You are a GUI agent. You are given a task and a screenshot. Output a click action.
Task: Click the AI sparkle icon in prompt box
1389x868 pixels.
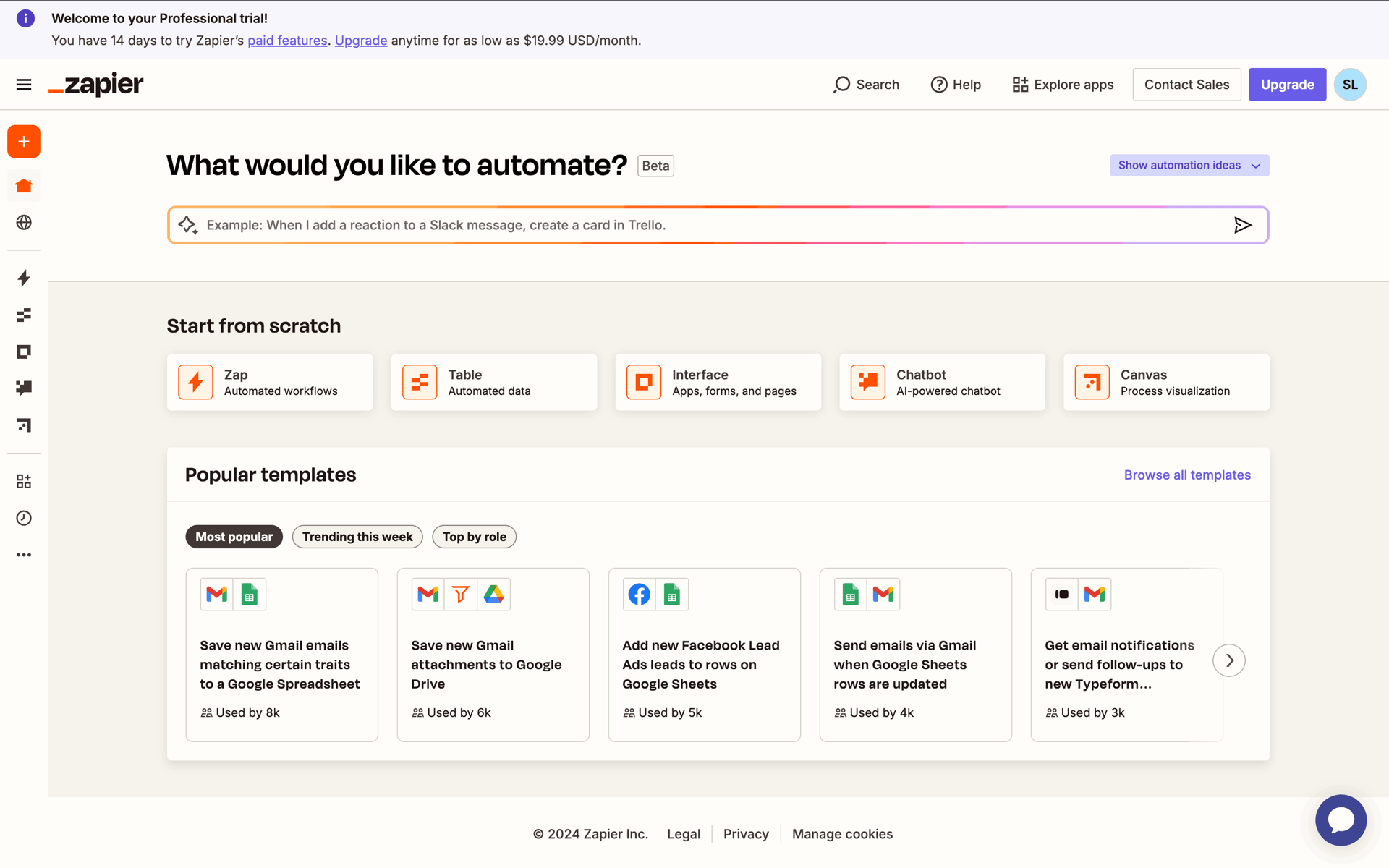187,225
